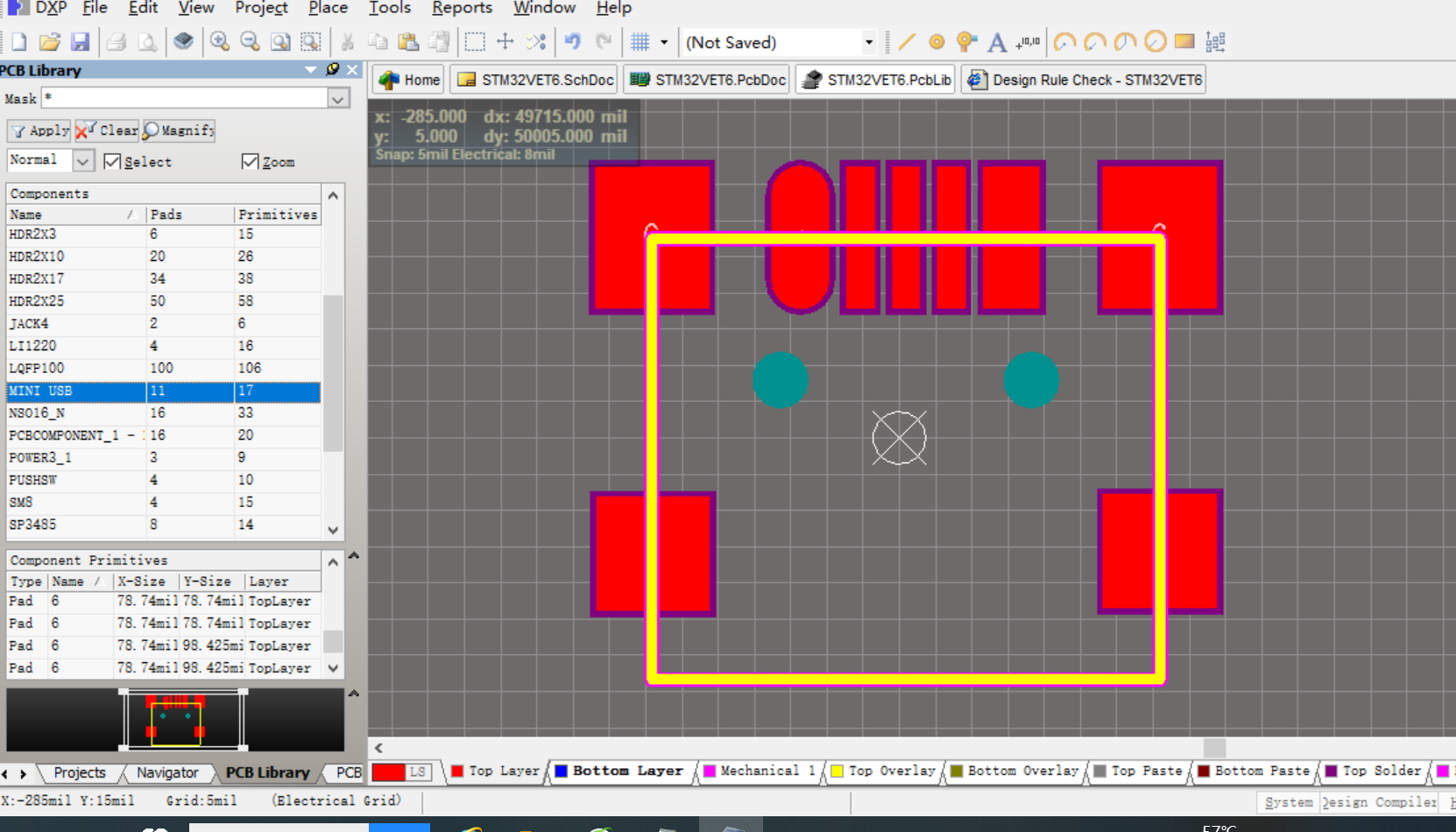The width and height of the screenshot is (1456, 832).
Task: Click the footprint preview thumbnail
Action: [x=176, y=720]
